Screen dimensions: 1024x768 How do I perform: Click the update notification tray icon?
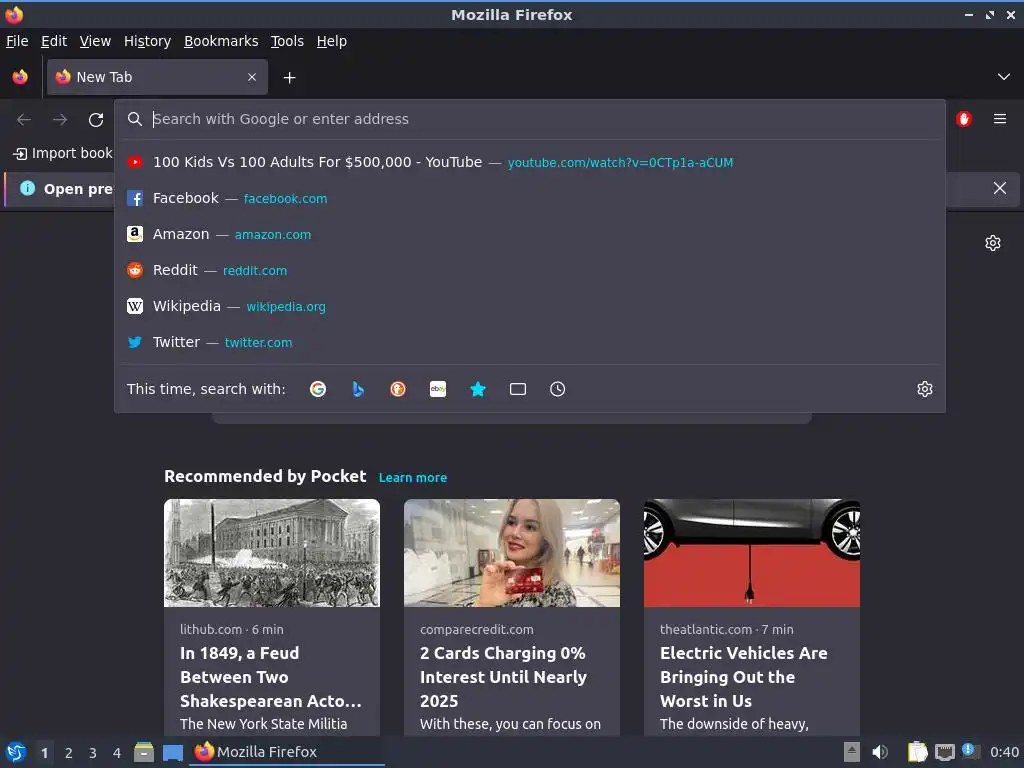pos(971,751)
